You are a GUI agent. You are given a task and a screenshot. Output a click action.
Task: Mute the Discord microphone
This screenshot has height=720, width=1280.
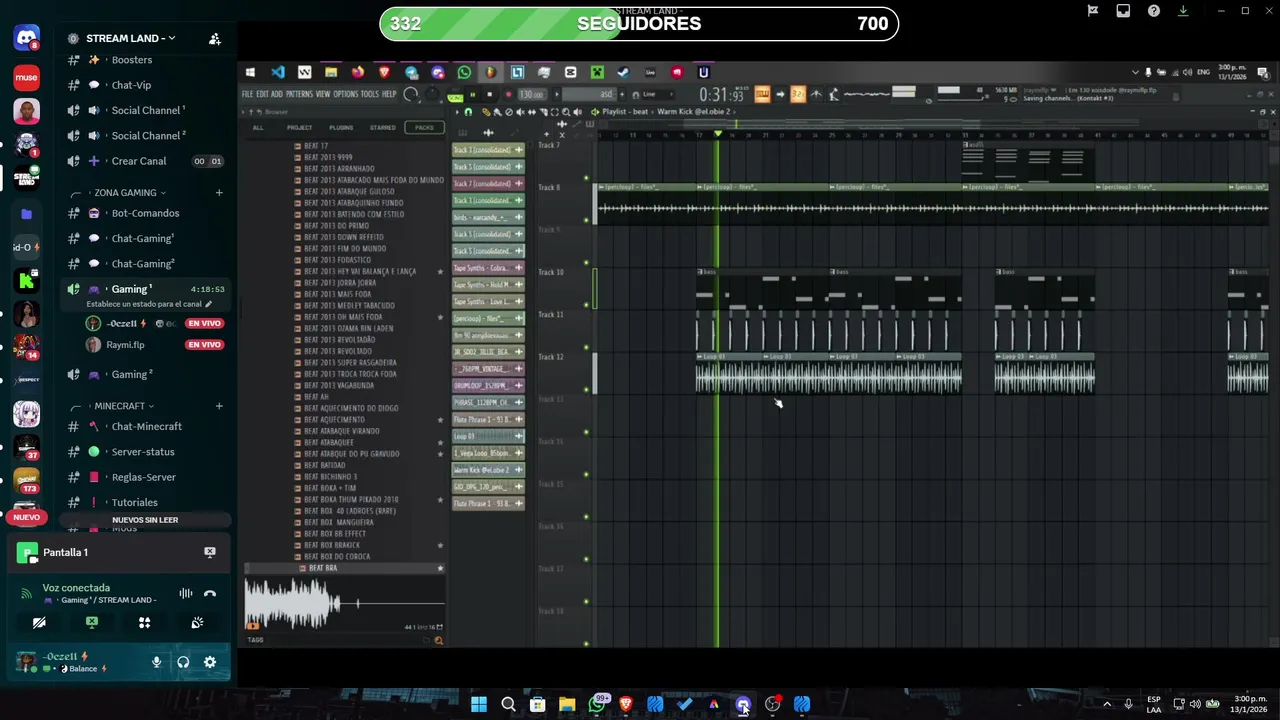(x=156, y=662)
